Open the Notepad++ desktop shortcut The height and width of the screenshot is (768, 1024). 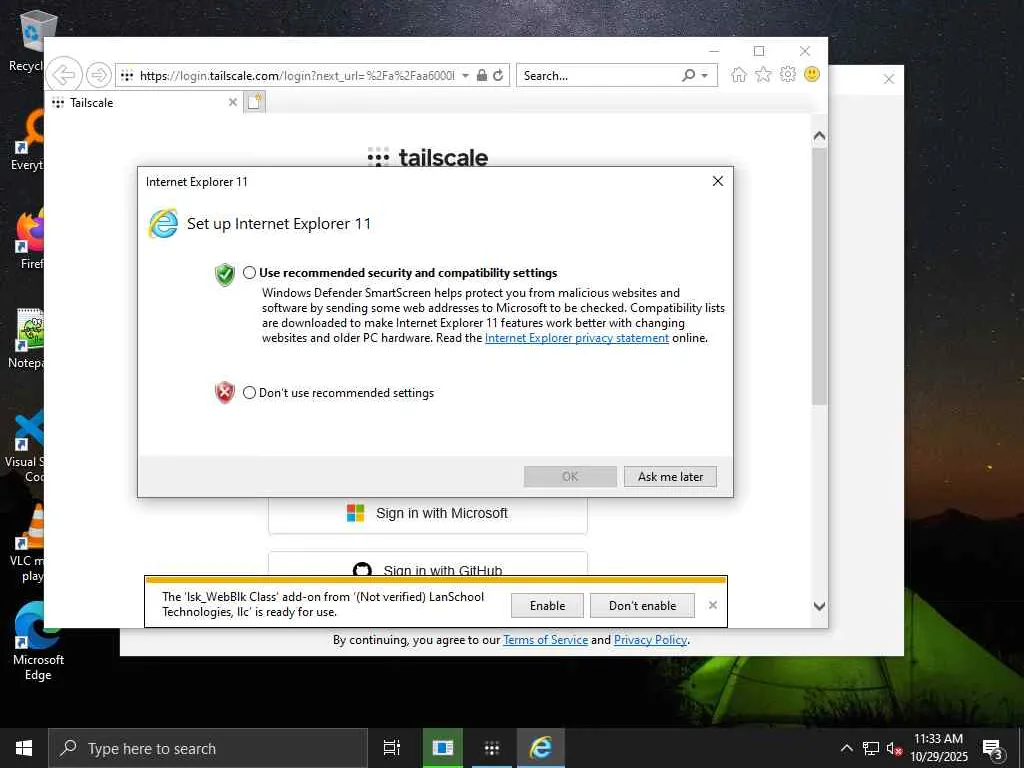click(x=26, y=338)
